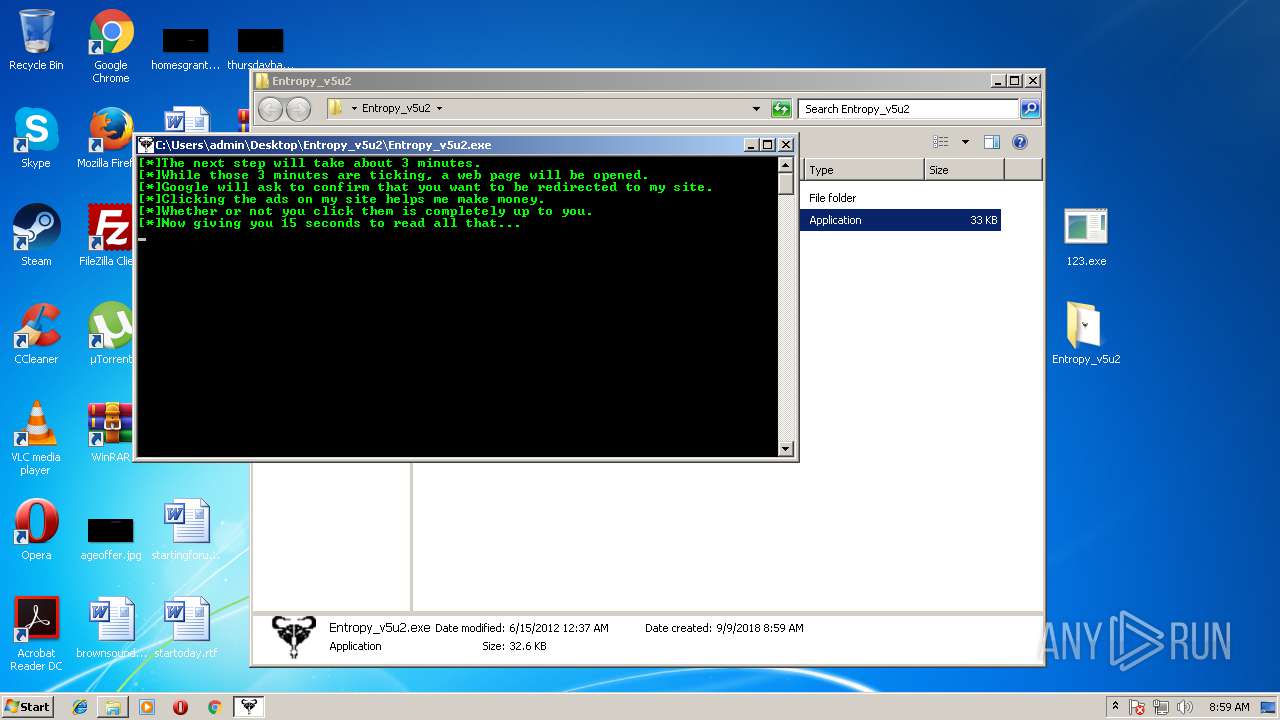This screenshot has height=720, width=1280.
Task: Click the Opera icon in the taskbar
Action: pyautogui.click(x=180, y=707)
